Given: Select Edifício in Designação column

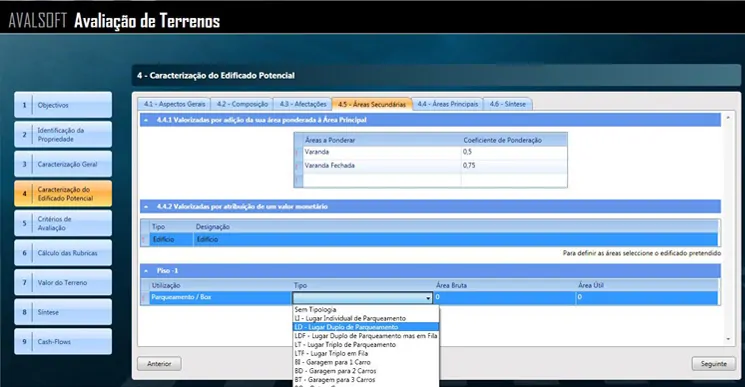Looking at the screenshot, I should coord(456,239).
